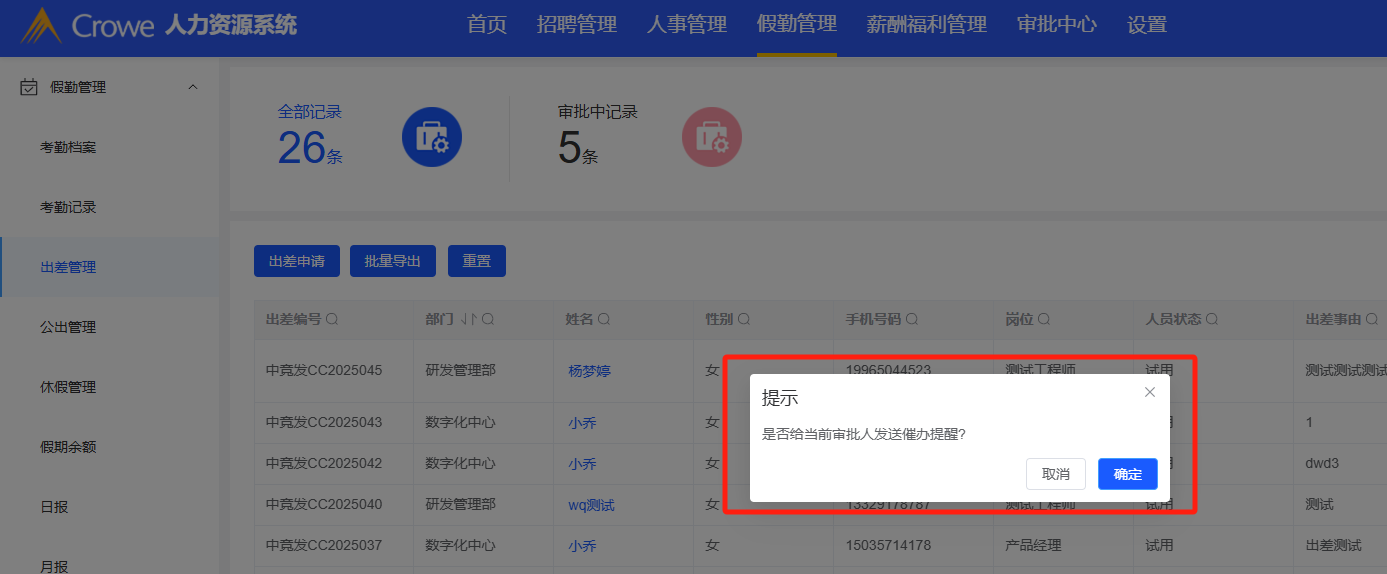
Task: Switch to 假勤管理 top tab
Action: pyautogui.click(x=797, y=25)
